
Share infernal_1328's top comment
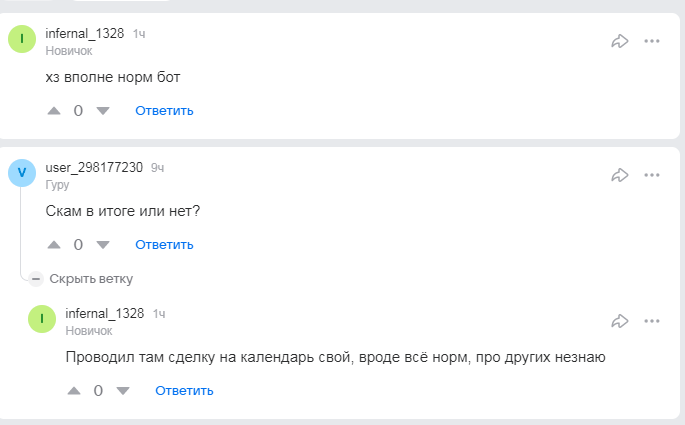[620, 41]
